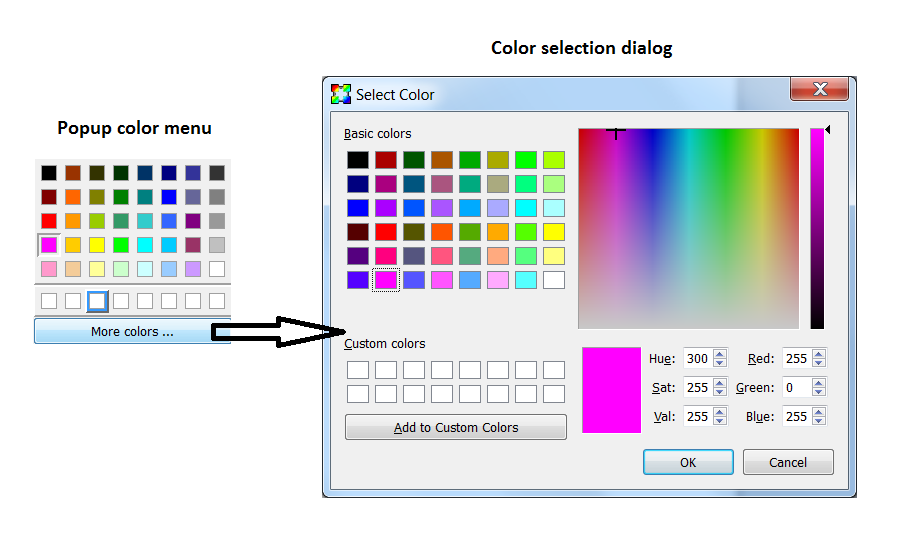Close the Select Color dialog
The image size is (898, 540).
point(820,89)
